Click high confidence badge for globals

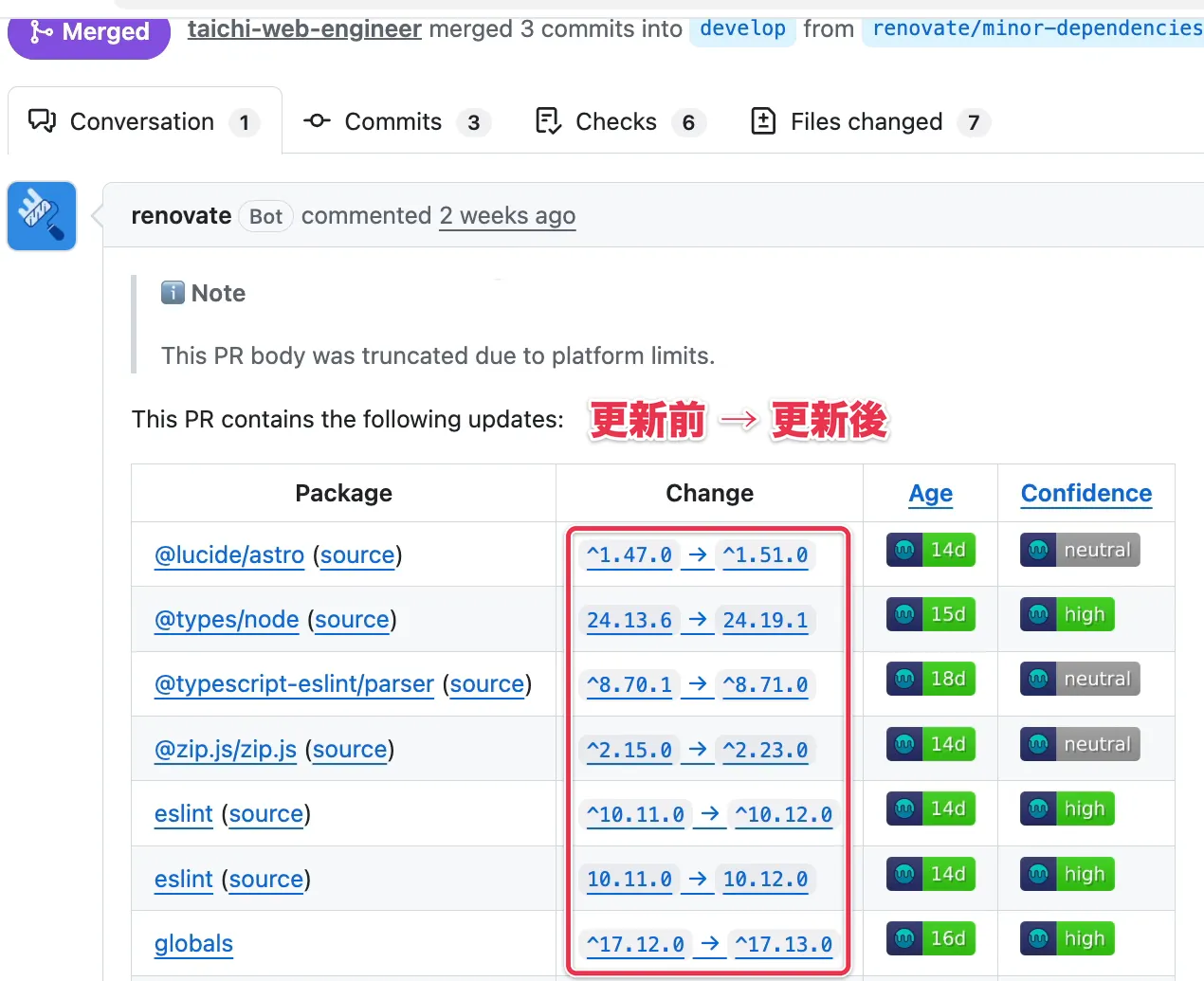tap(1067, 938)
